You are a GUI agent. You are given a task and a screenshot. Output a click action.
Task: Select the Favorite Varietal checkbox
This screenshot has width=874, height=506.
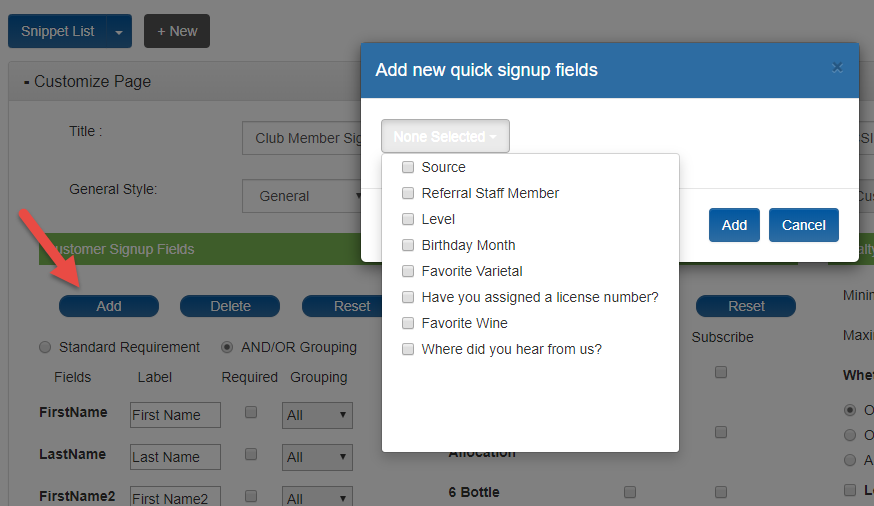click(x=408, y=271)
